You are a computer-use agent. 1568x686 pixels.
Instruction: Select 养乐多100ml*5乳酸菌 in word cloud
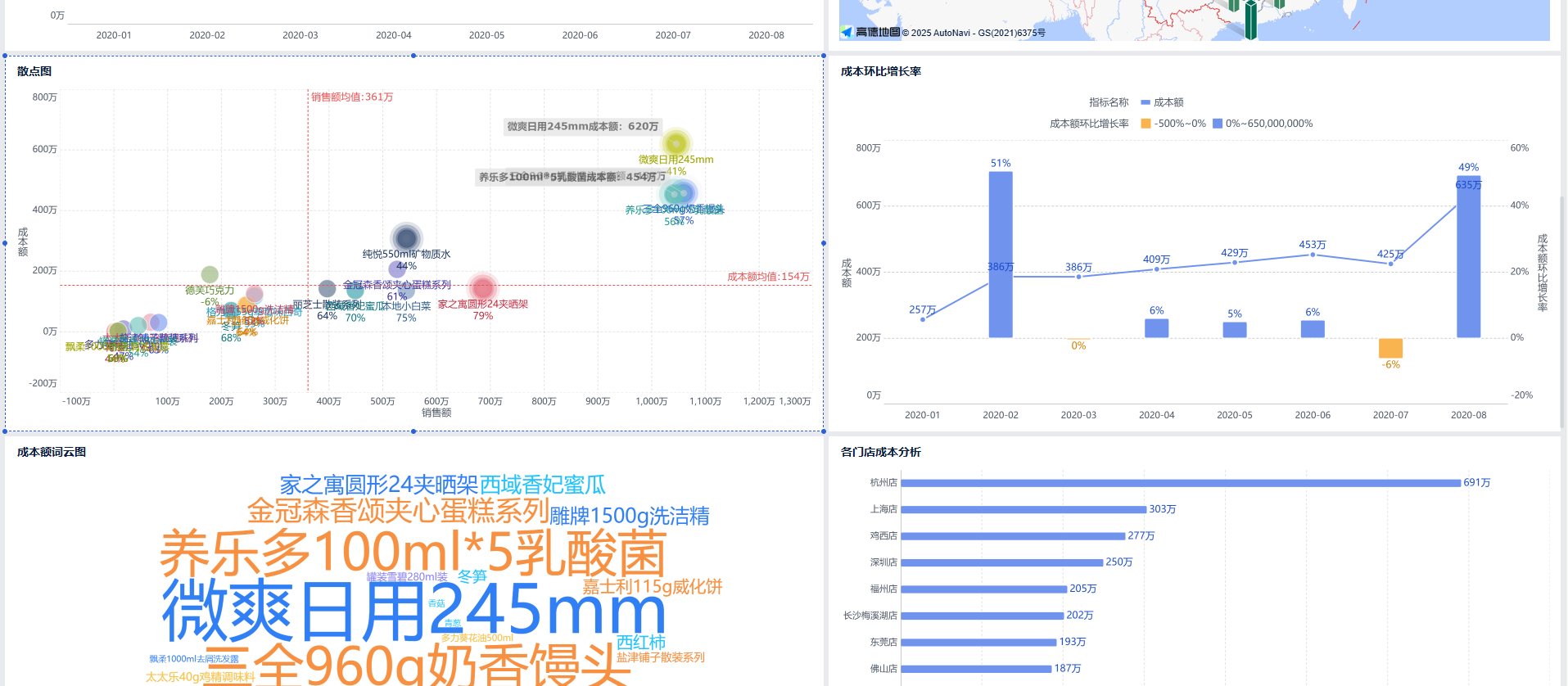coord(413,553)
